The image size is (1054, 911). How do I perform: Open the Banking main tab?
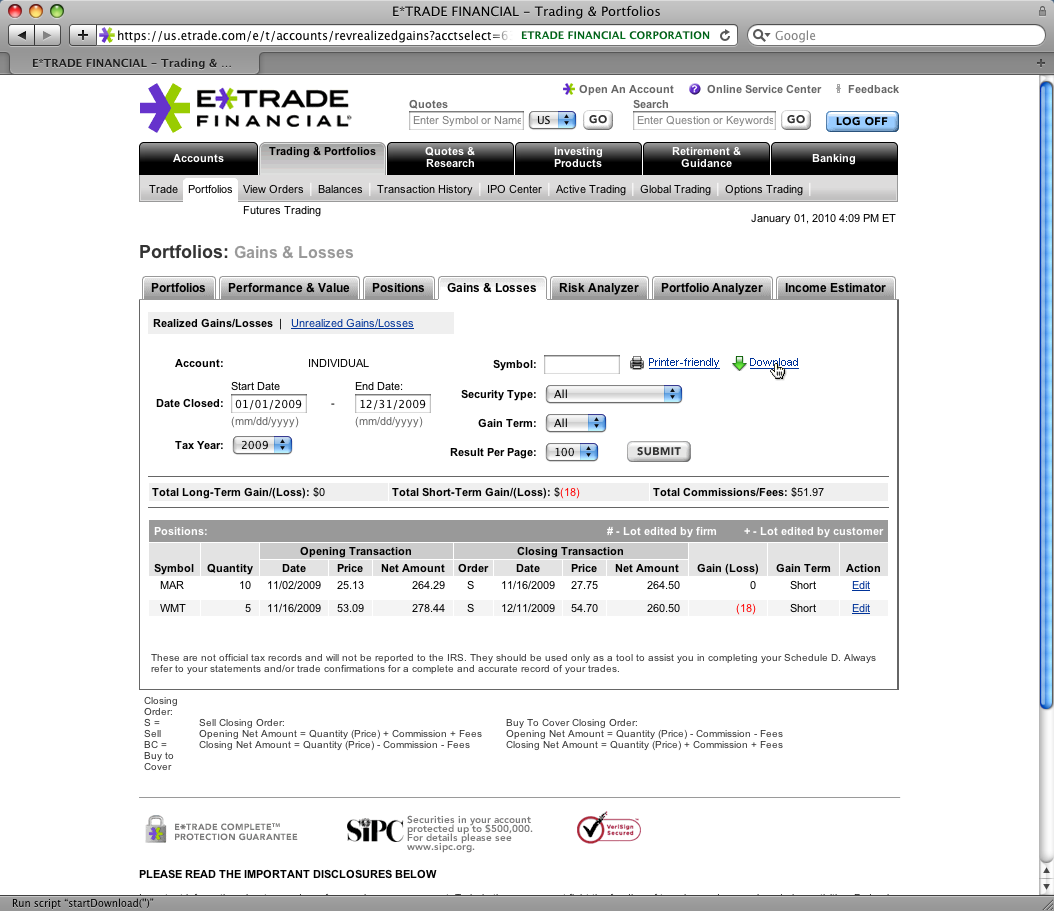(x=834, y=158)
